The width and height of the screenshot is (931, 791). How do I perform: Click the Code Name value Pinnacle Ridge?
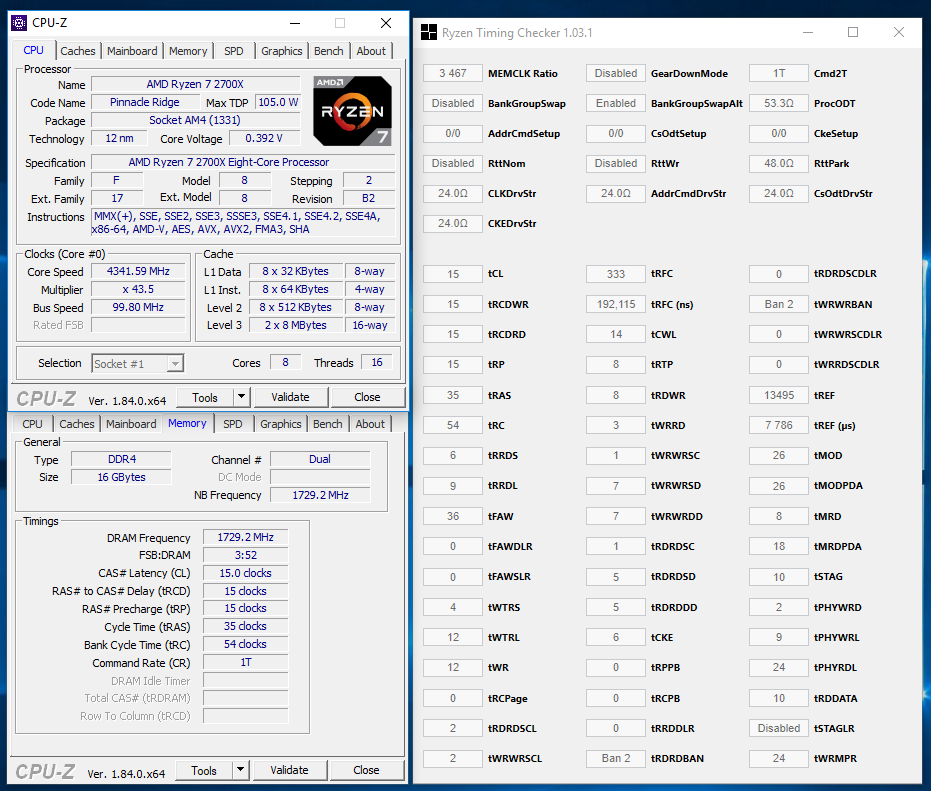pos(144,102)
